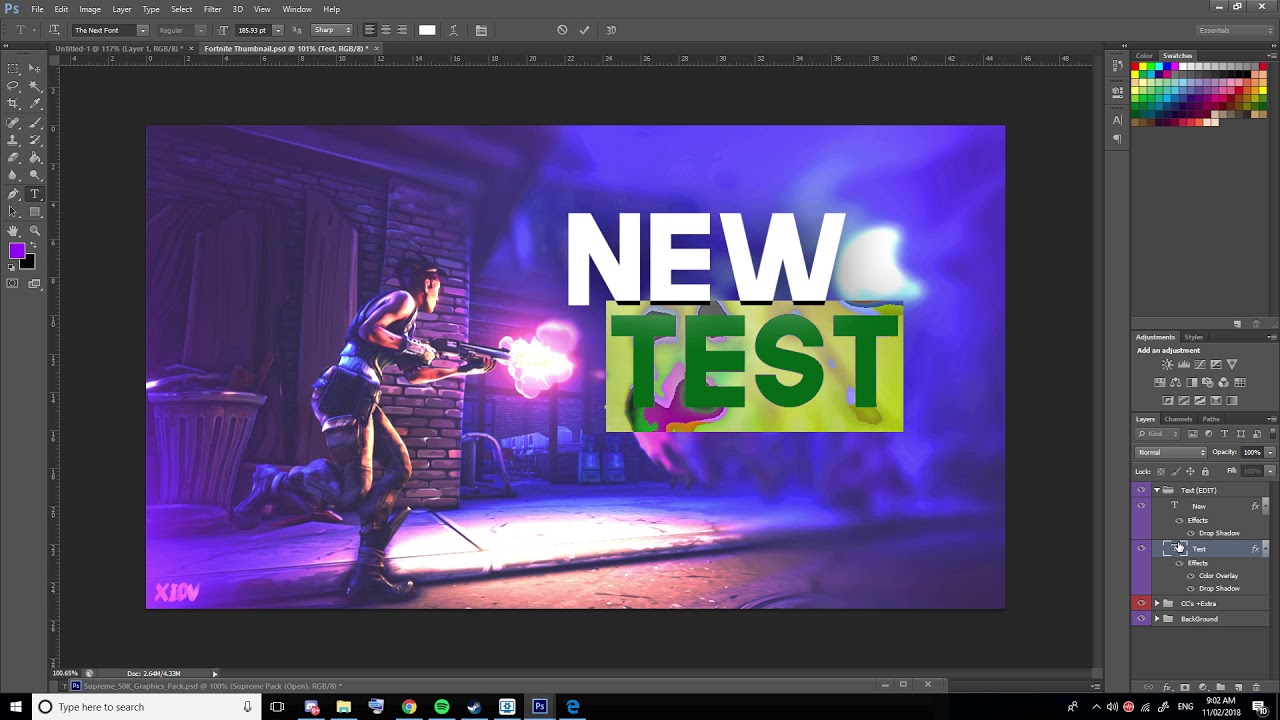This screenshot has height=720, width=1280.
Task: Hide the Test text layer
Action: (x=1141, y=548)
